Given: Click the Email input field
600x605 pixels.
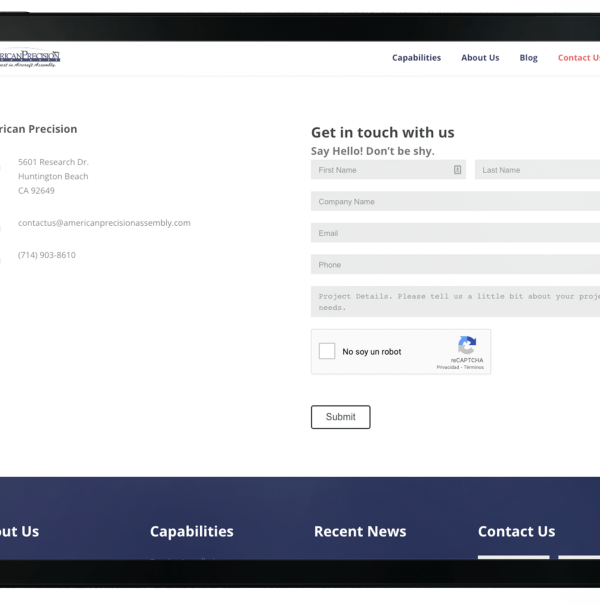Looking at the screenshot, I should pyautogui.click(x=455, y=233).
